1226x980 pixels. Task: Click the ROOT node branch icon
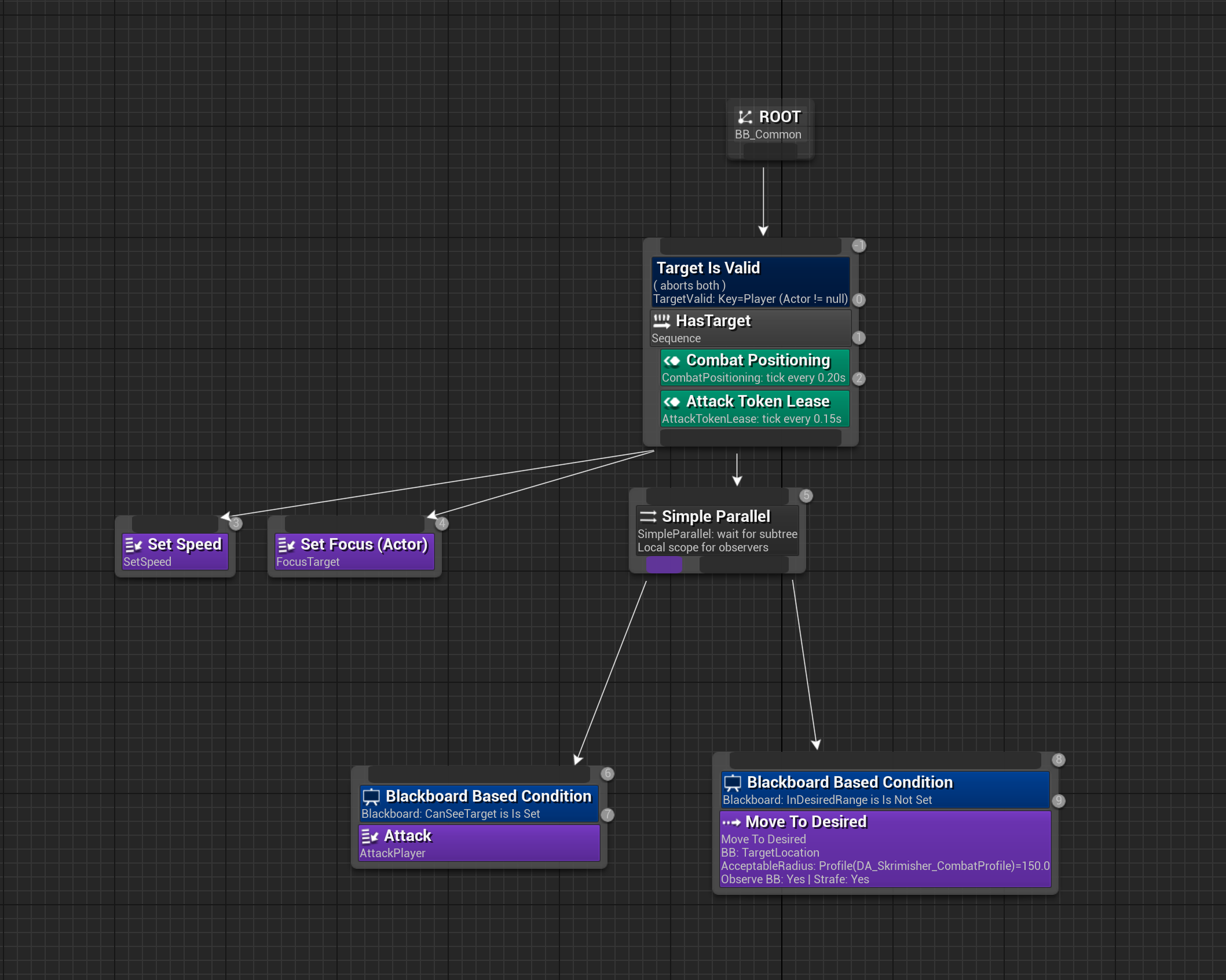(x=745, y=117)
